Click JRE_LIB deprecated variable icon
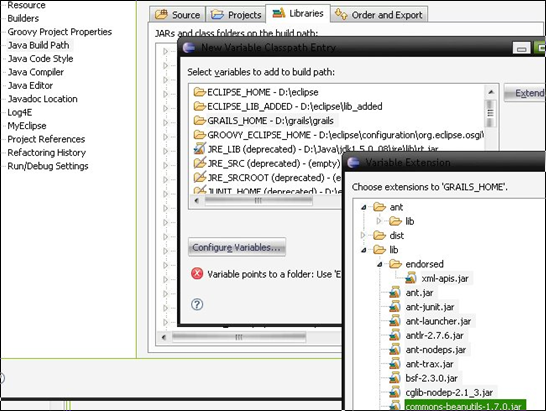The image size is (546, 411). click(200, 149)
